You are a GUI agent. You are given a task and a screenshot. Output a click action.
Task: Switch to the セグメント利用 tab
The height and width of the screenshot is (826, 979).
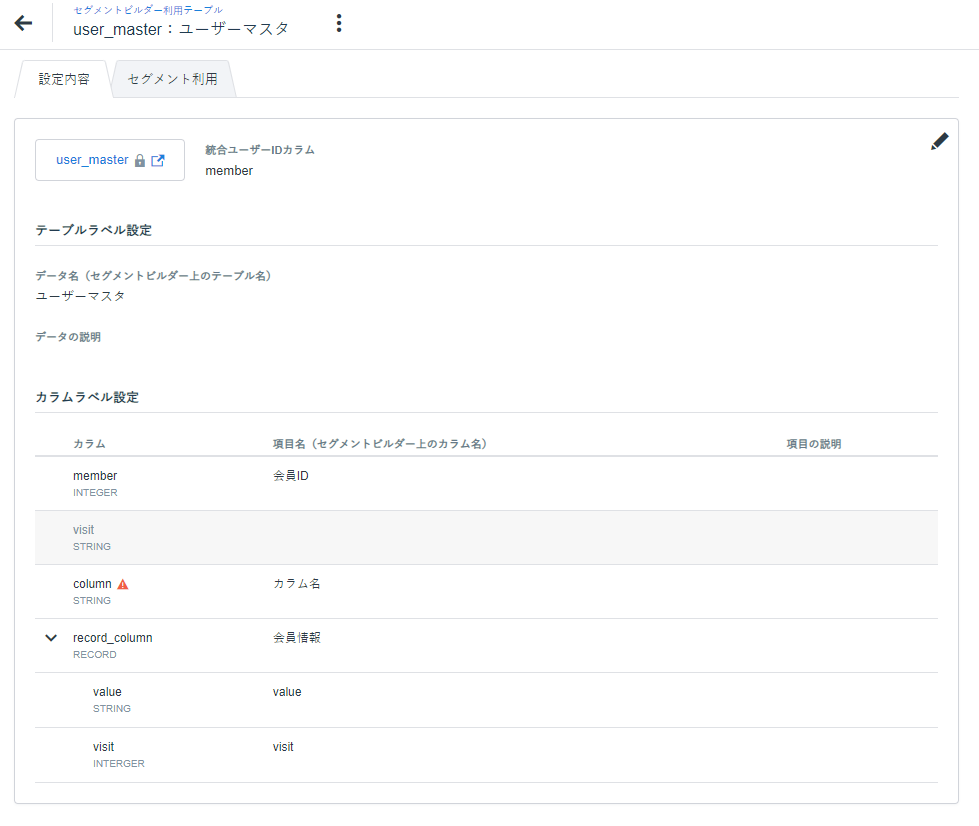172,79
